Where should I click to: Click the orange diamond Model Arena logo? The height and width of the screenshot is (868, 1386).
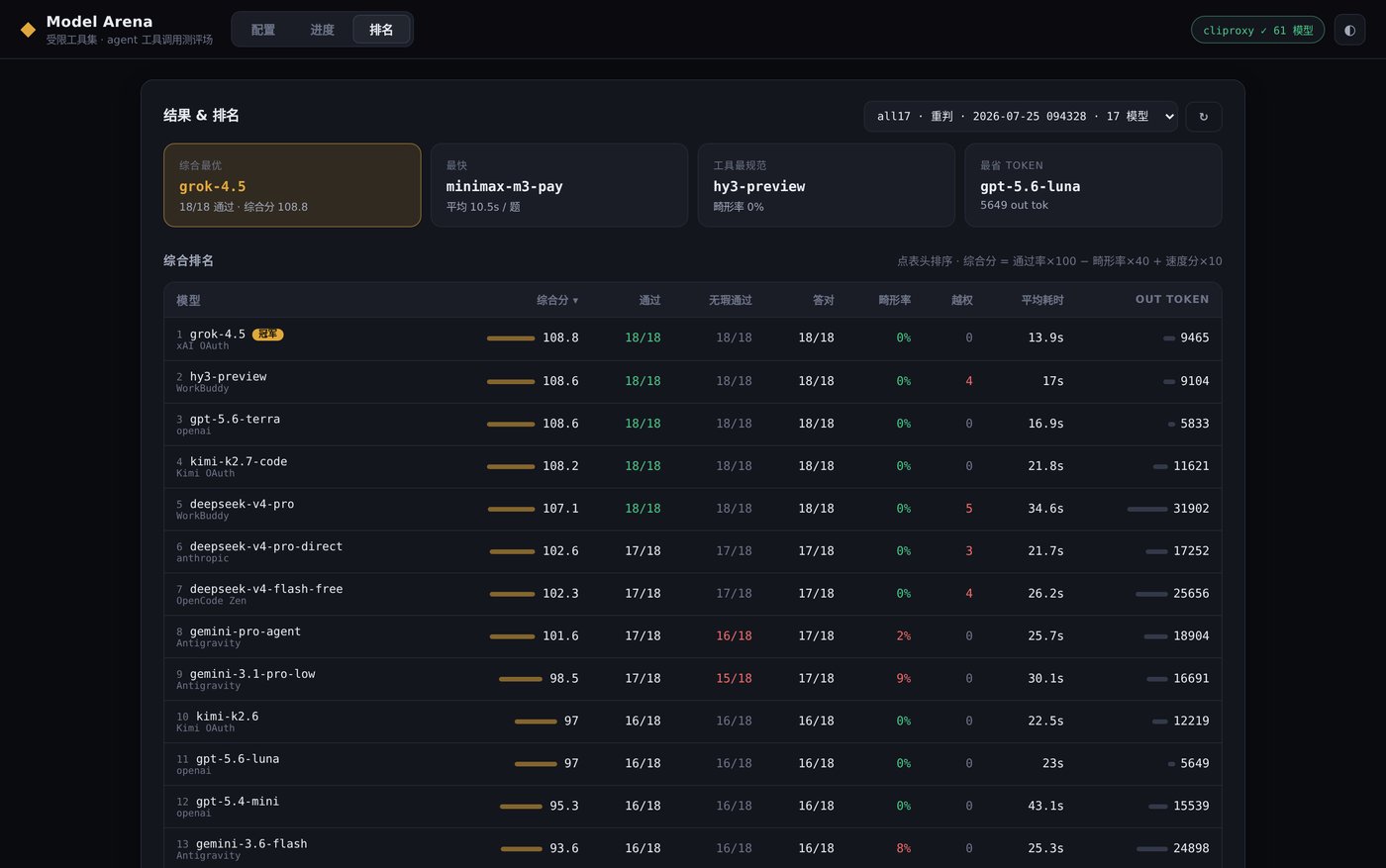(x=28, y=30)
